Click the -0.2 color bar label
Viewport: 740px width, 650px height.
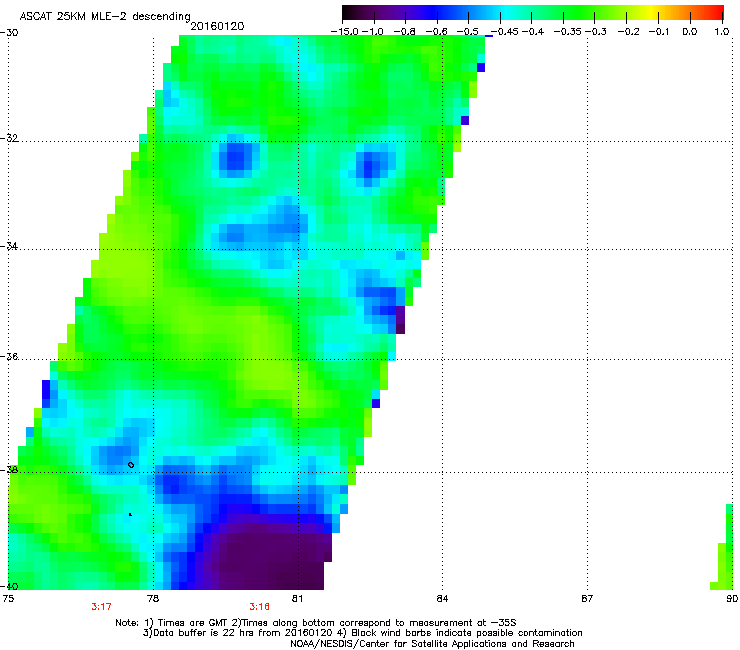click(x=629, y=32)
